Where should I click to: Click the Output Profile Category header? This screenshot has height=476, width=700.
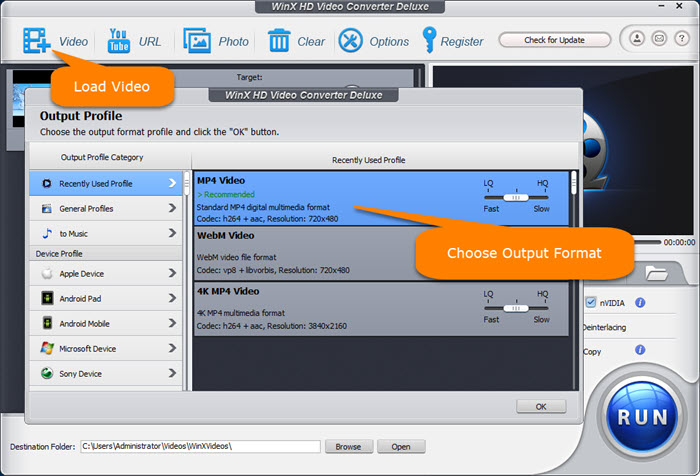pyautogui.click(x=102, y=157)
